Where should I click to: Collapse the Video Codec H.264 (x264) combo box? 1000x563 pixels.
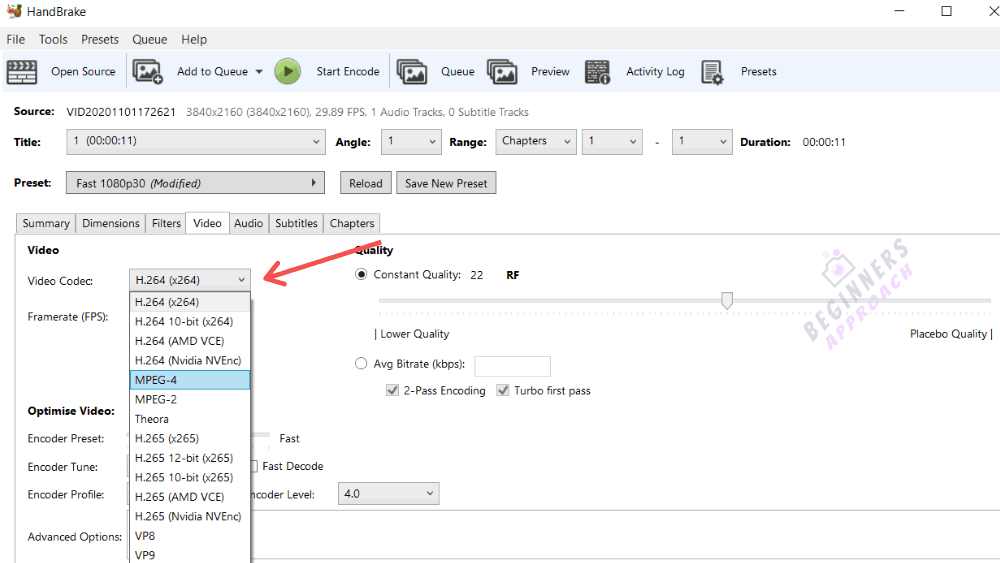point(189,280)
